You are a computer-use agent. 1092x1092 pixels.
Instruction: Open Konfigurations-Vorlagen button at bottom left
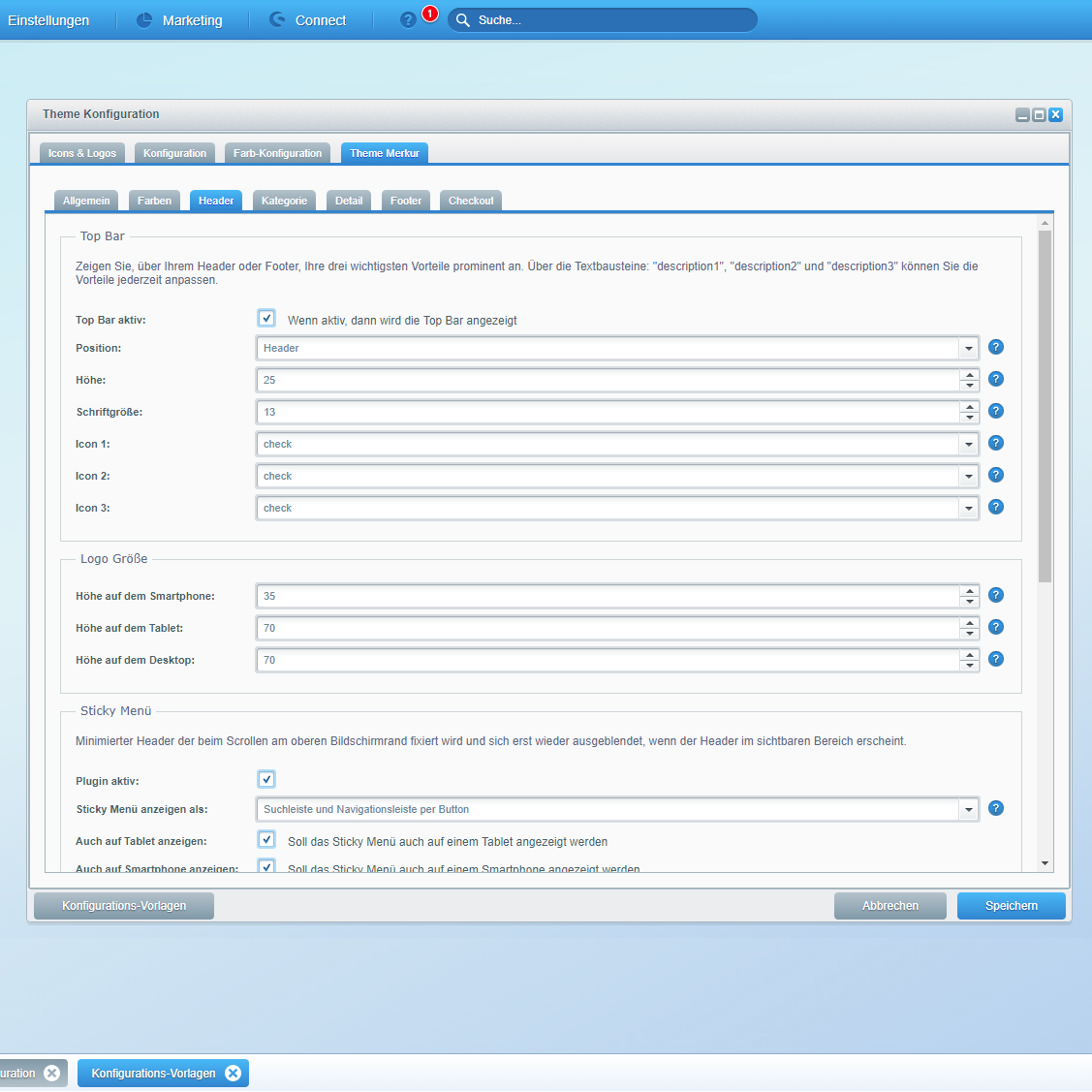pyautogui.click(x=124, y=906)
